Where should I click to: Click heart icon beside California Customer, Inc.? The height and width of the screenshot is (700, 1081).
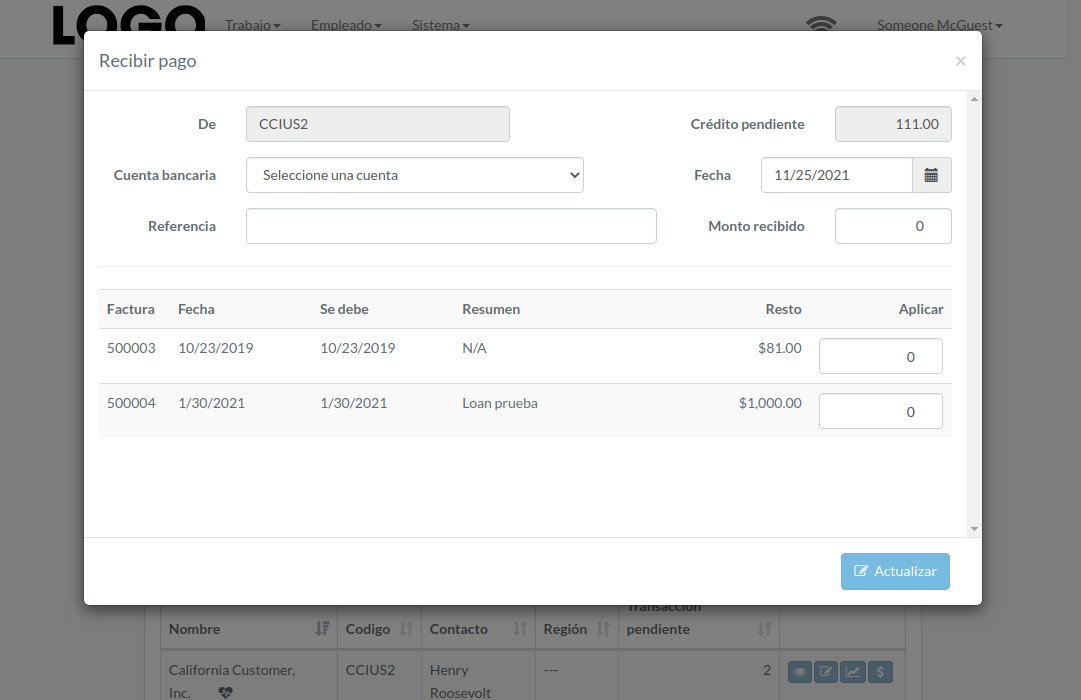pos(225,692)
